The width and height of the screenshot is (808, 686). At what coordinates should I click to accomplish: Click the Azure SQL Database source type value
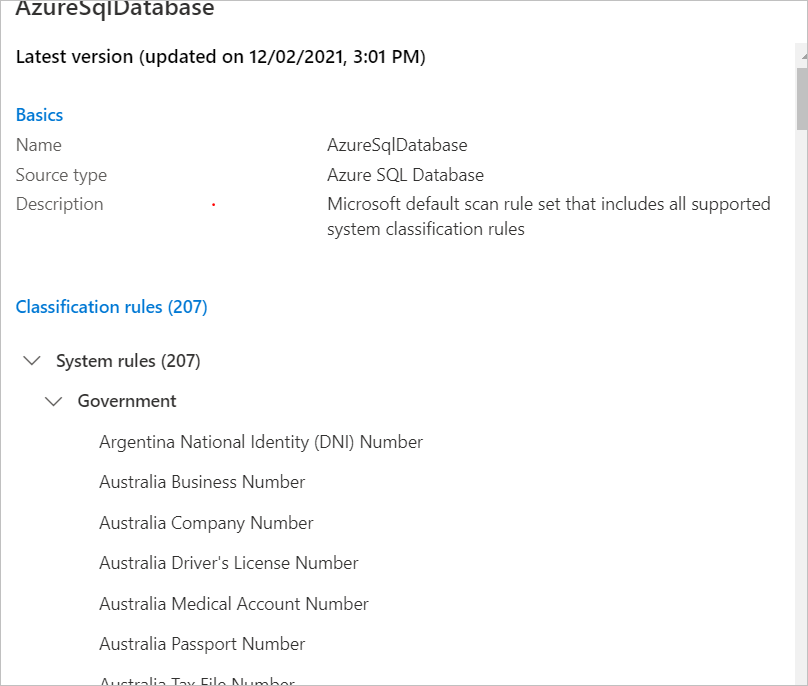click(x=405, y=174)
